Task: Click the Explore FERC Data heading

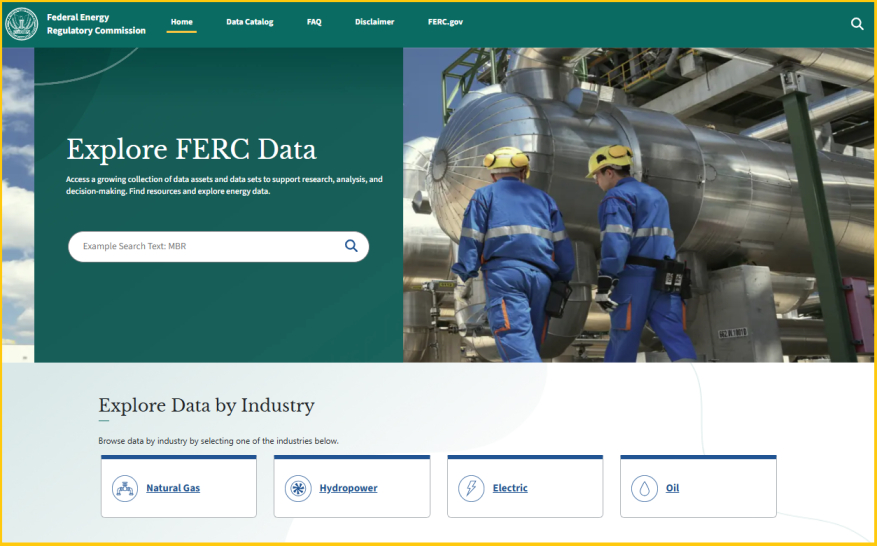Action: click(x=191, y=149)
